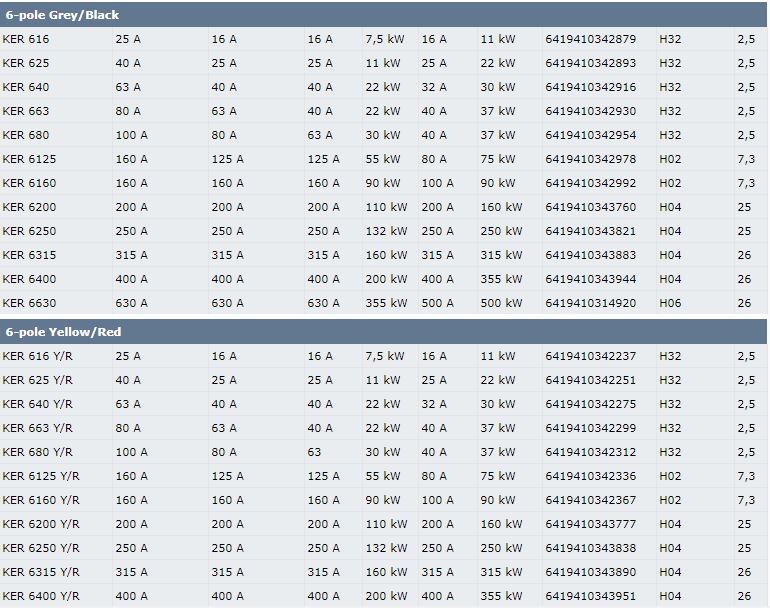Click the KER 640 Y/R product name
This screenshot has height=608, width=770.
click(x=37, y=404)
